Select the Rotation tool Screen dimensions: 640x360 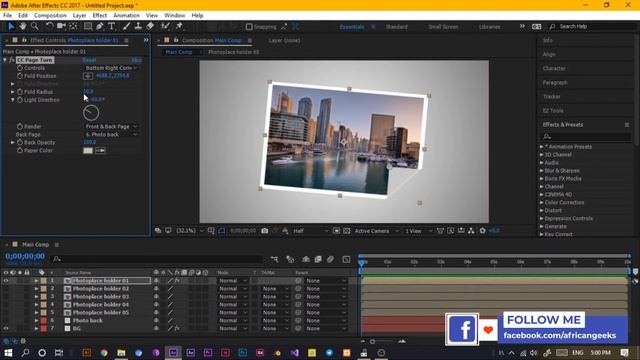coord(49,26)
